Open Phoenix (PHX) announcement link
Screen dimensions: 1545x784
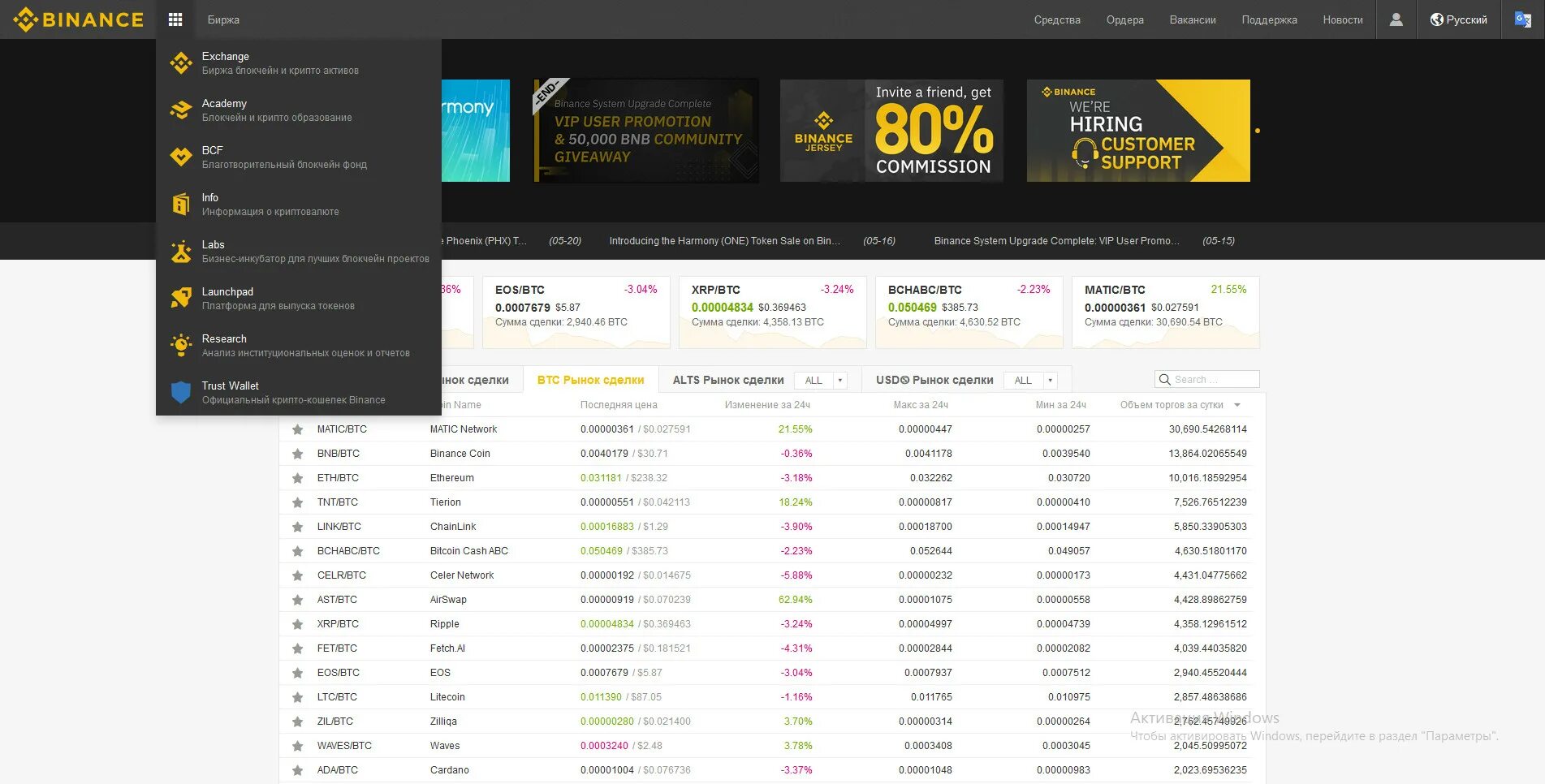coord(485,241)
